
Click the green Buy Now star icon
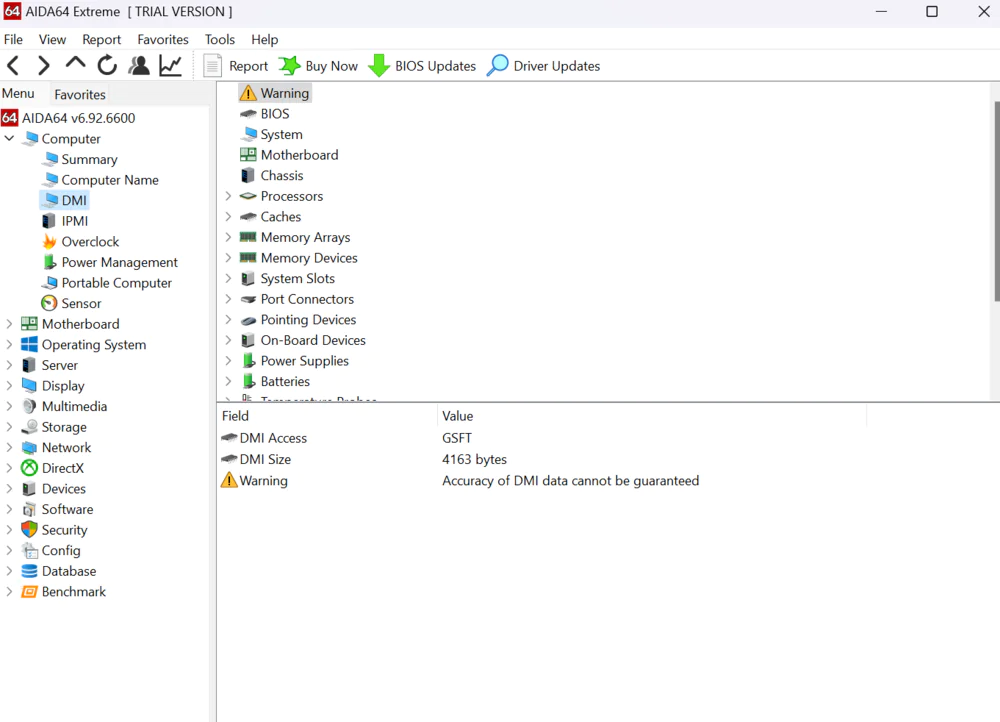pyautogui.click(x=289, y=66)
